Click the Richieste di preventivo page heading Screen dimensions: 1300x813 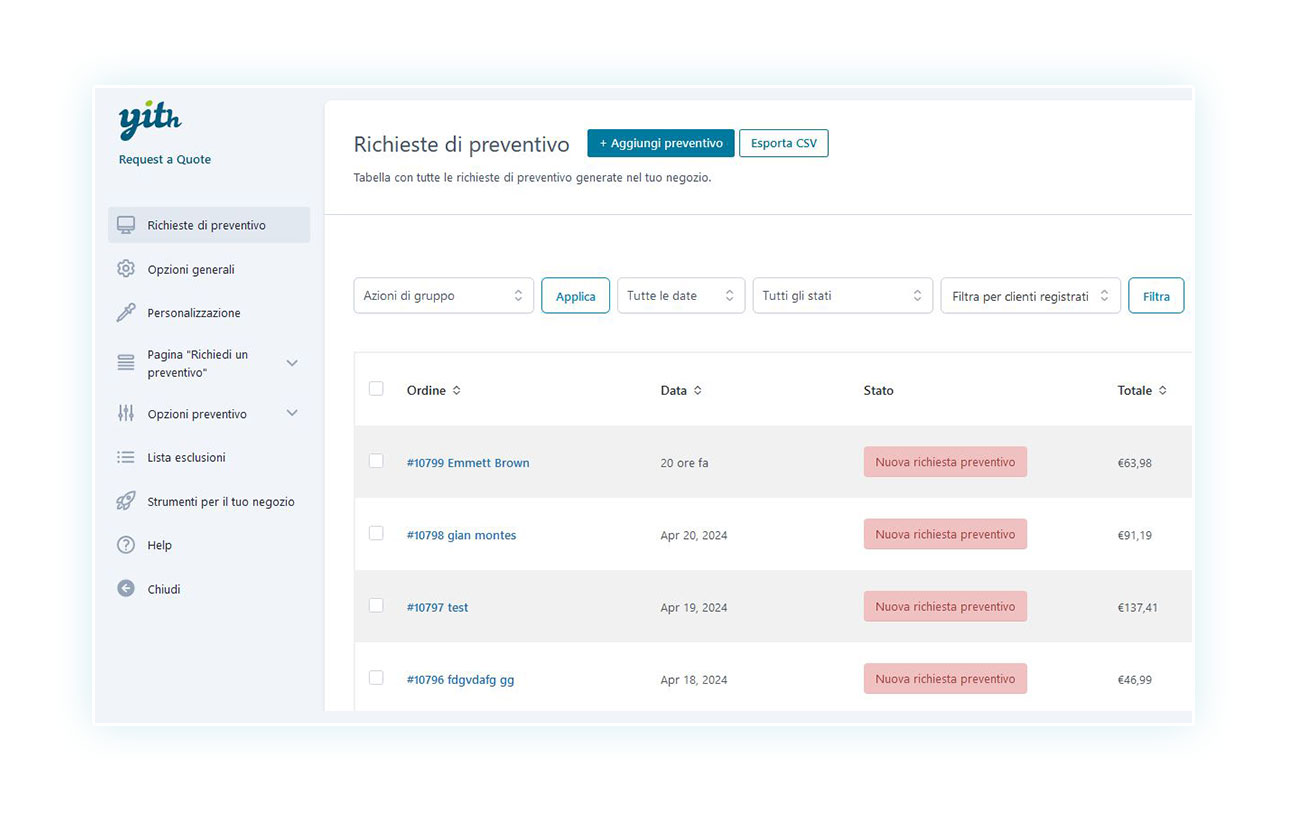coord(461,144)
